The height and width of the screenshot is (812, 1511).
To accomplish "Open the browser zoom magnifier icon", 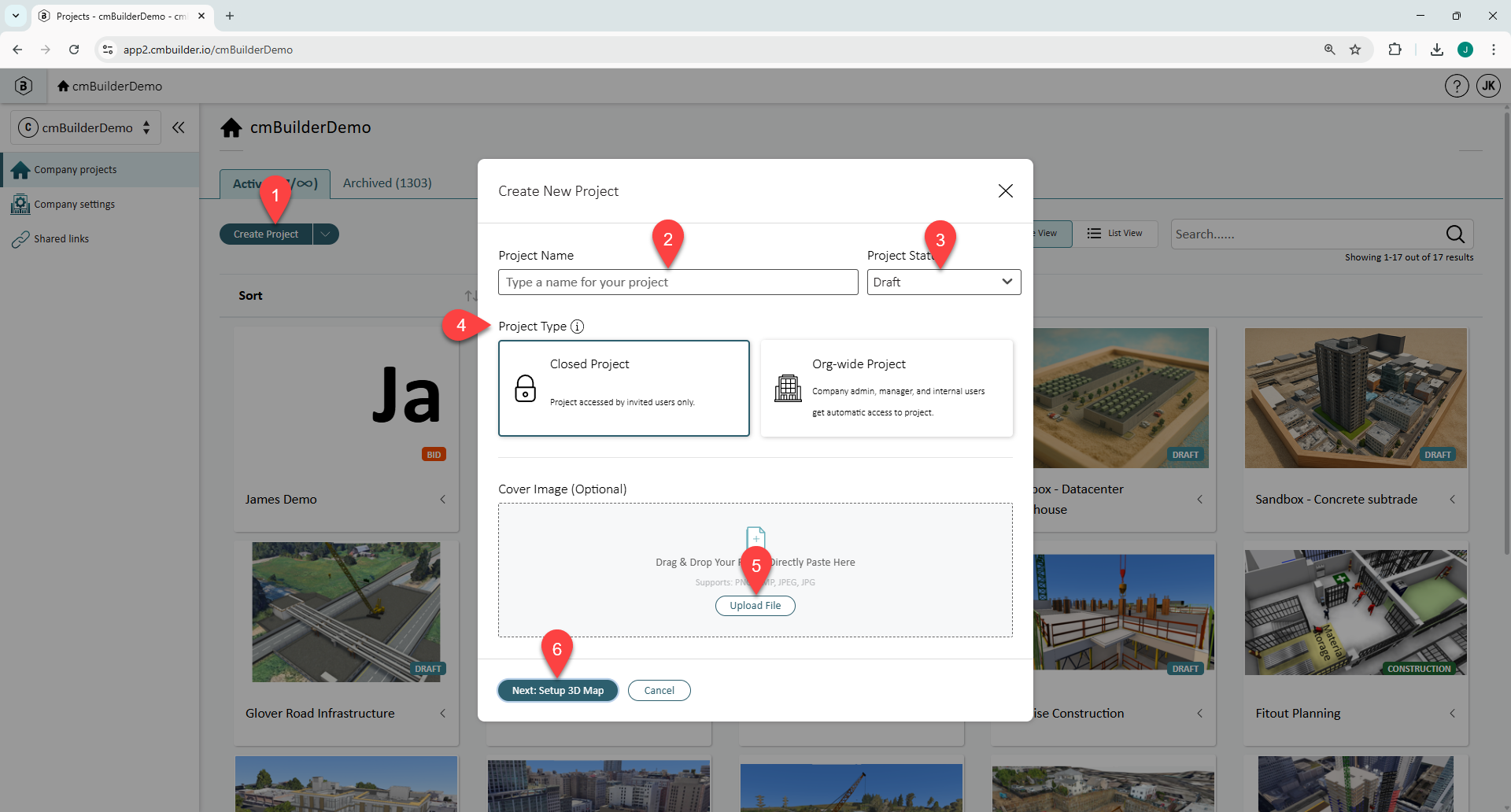I will pyautogui.click(x=1329, y=50).
